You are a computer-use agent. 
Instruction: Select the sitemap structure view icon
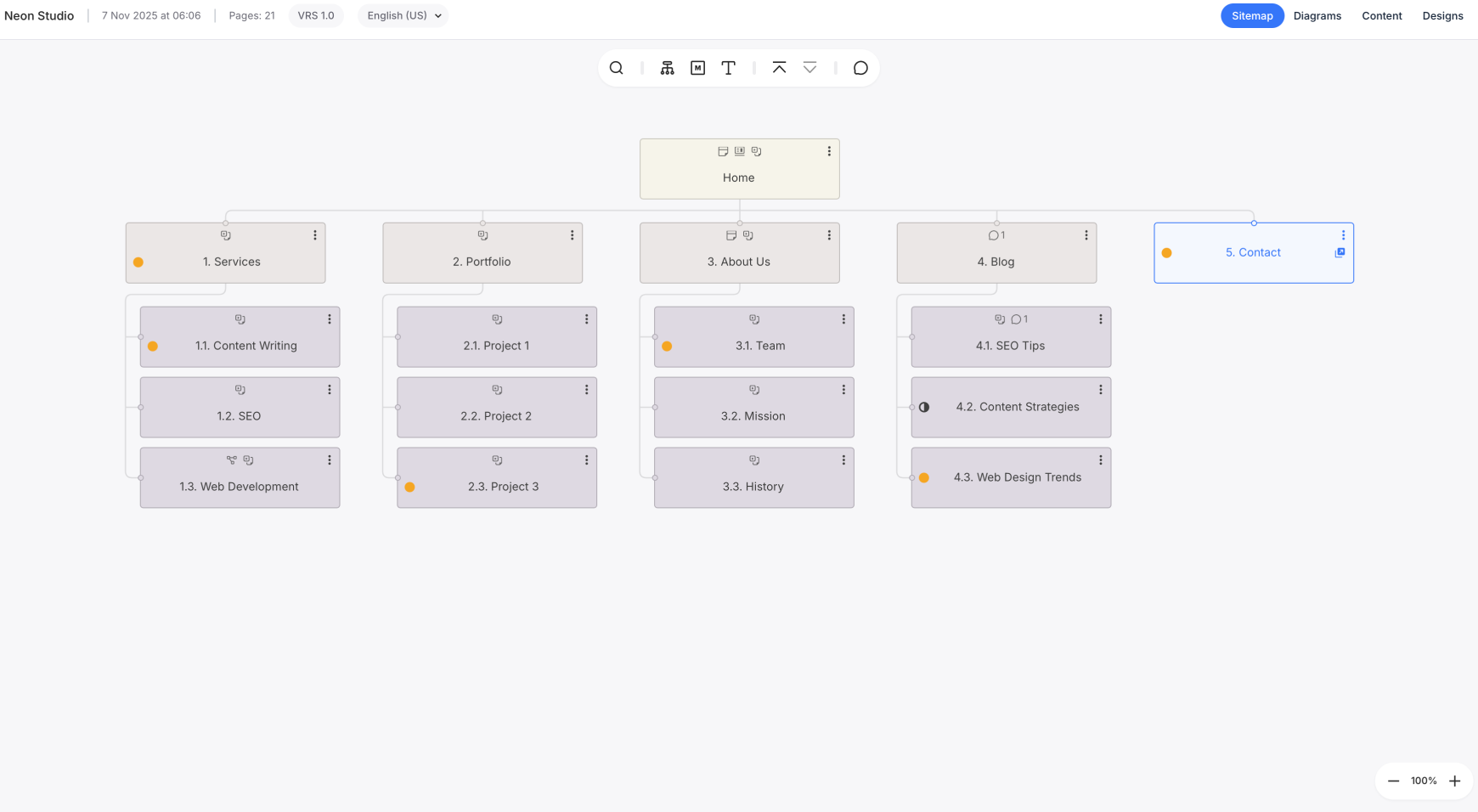[x=668, y=67]
